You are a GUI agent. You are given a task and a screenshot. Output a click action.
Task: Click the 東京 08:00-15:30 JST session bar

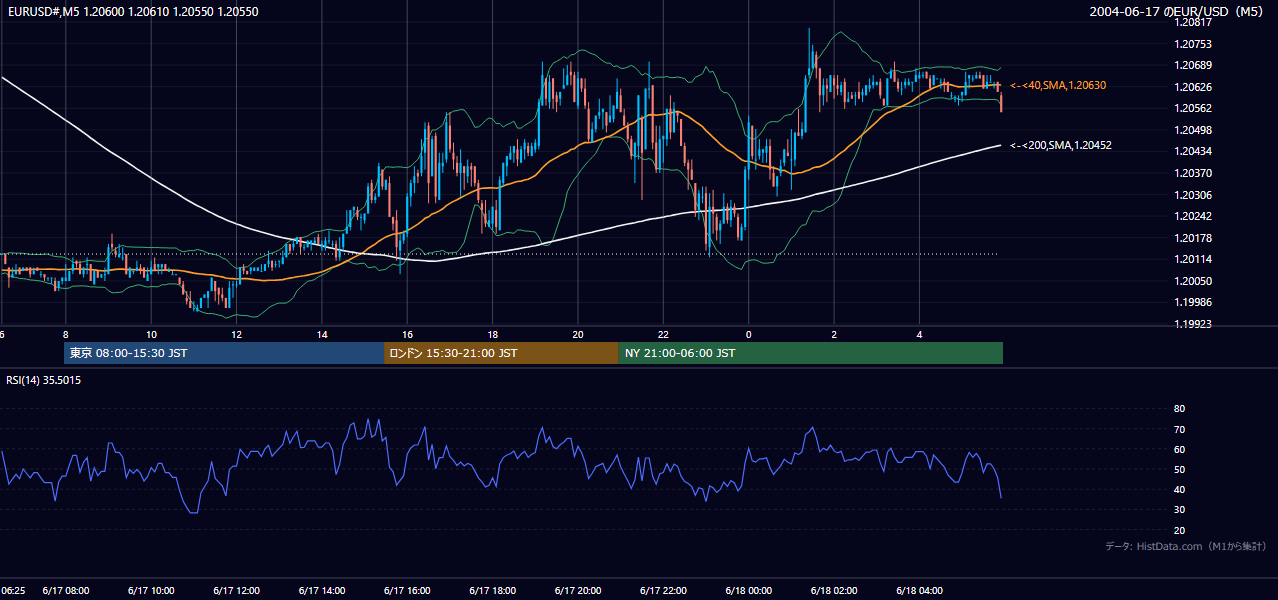(223, 353)
